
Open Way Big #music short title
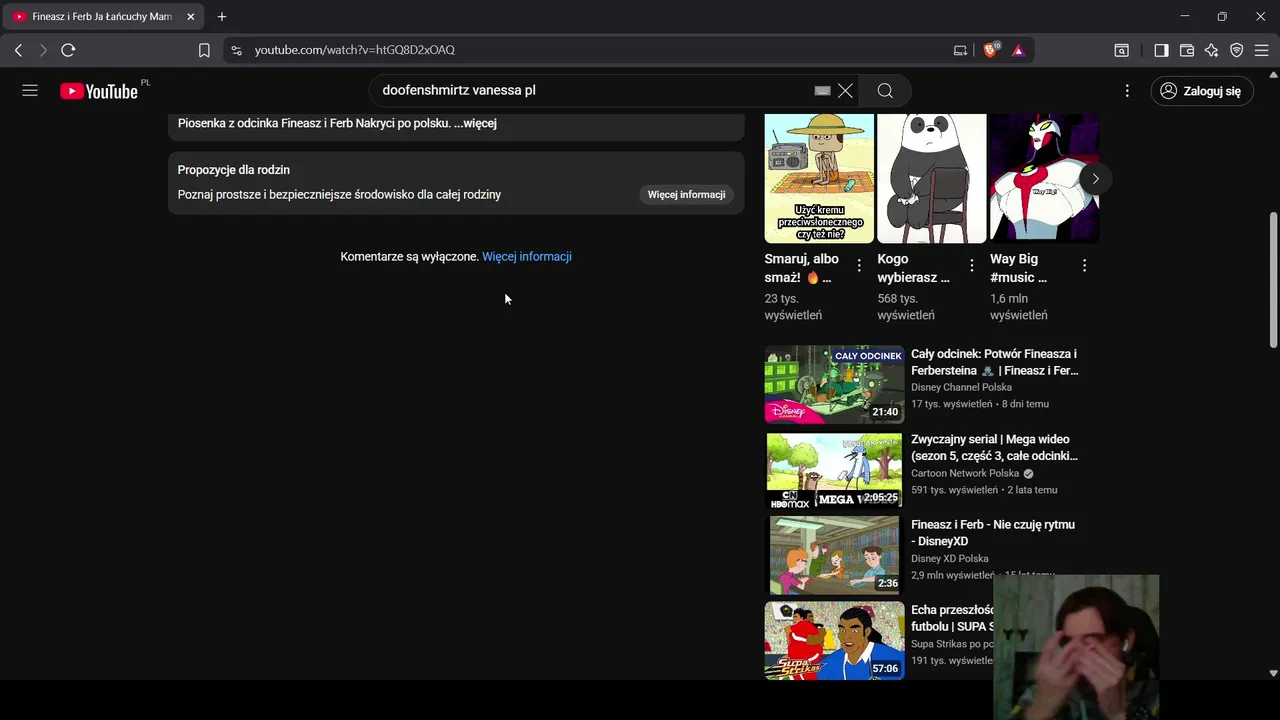point(1019,268)
